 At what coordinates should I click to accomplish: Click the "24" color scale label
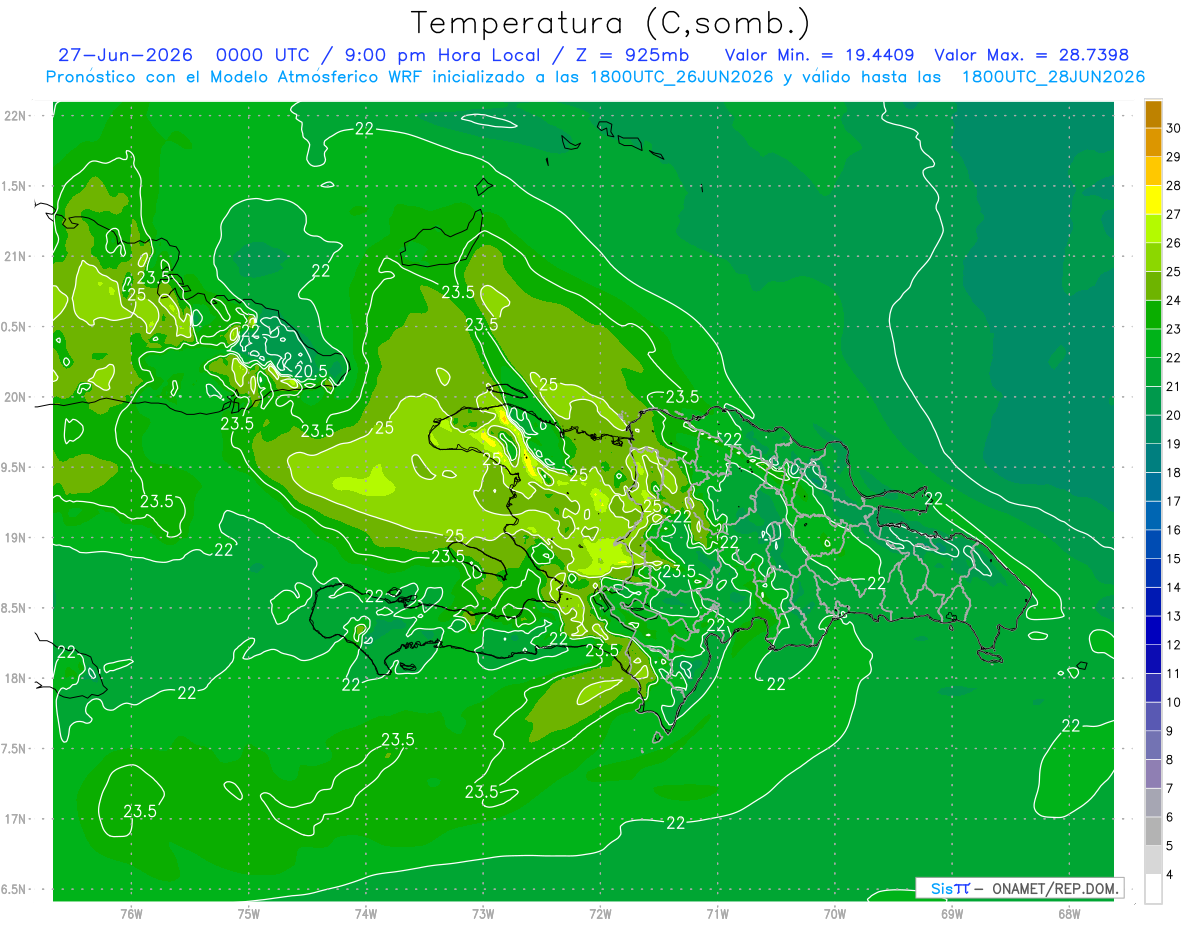click(x=1174, y=300)
